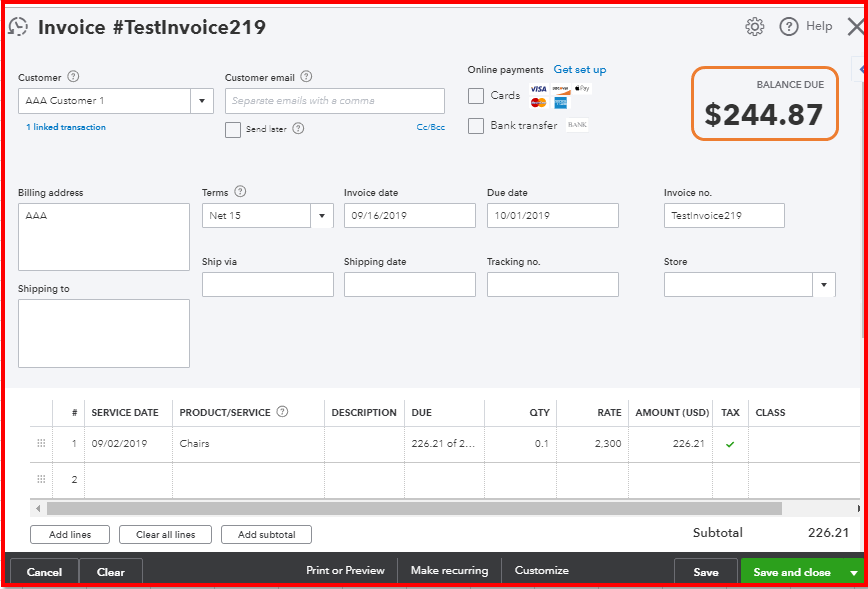This screenshot has width=868, height=589.
Task: Click the Ship via field
Action: pyautogui.click(x=267, y=285)
